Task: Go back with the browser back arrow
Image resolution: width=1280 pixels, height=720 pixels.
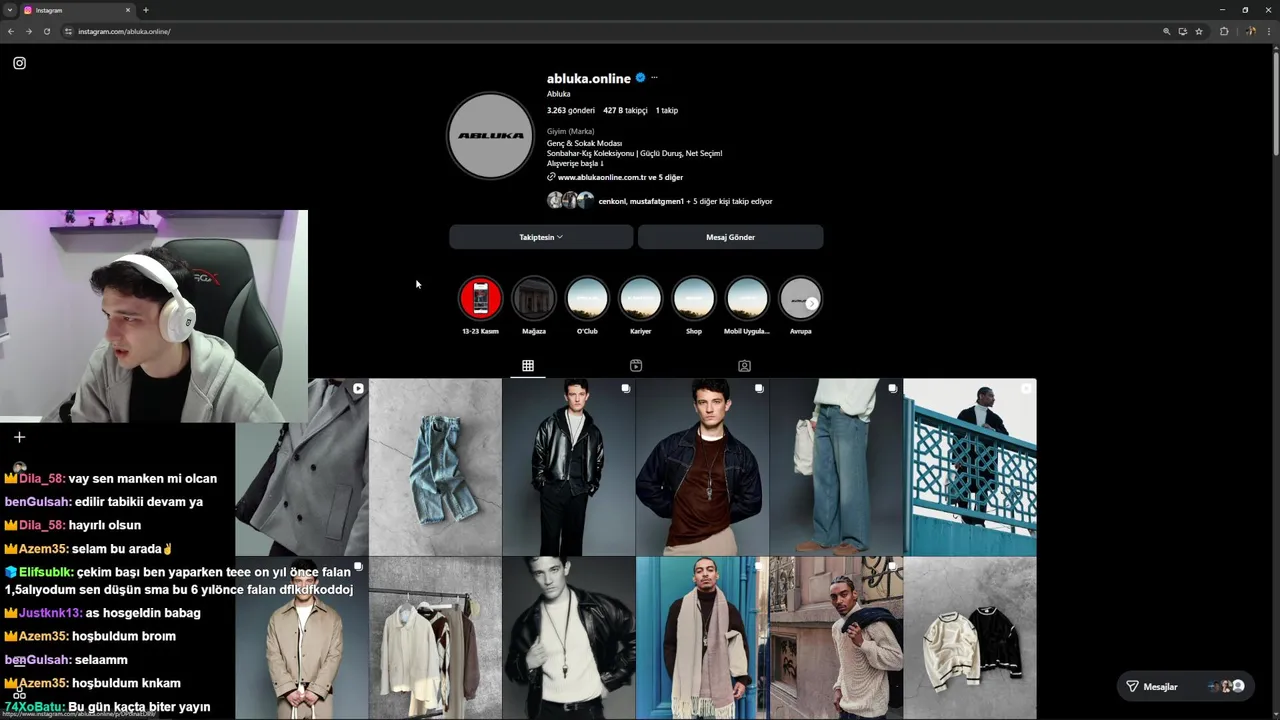Action: (x=11, y=31)
